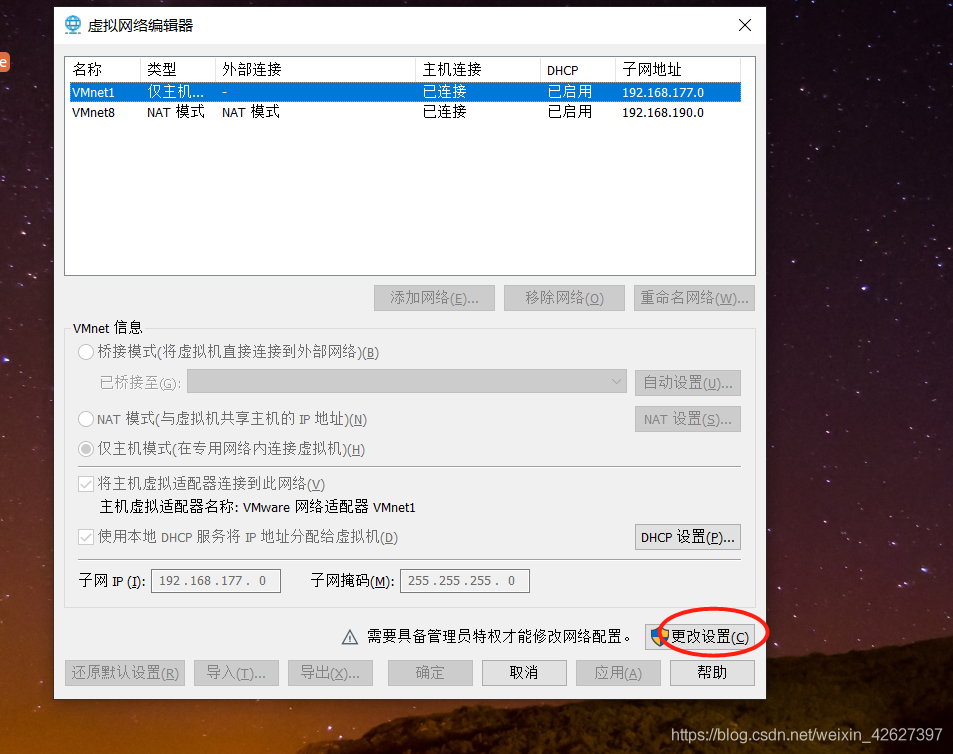This screenshot has height=754, width=953.
Task: Click the 帮助 button
Action: 712,673
